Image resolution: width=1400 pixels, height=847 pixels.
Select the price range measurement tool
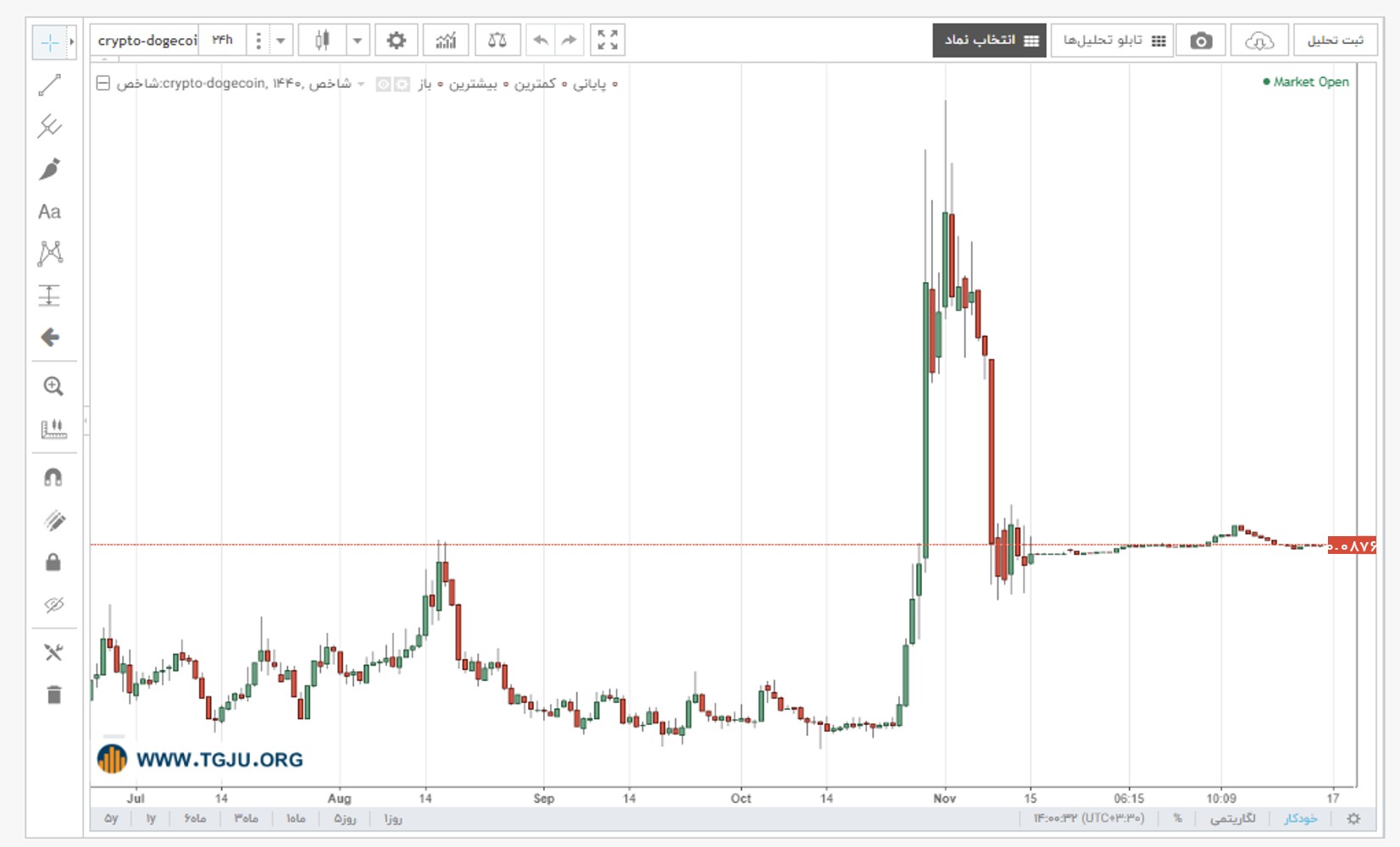click(x=50, y=296)
